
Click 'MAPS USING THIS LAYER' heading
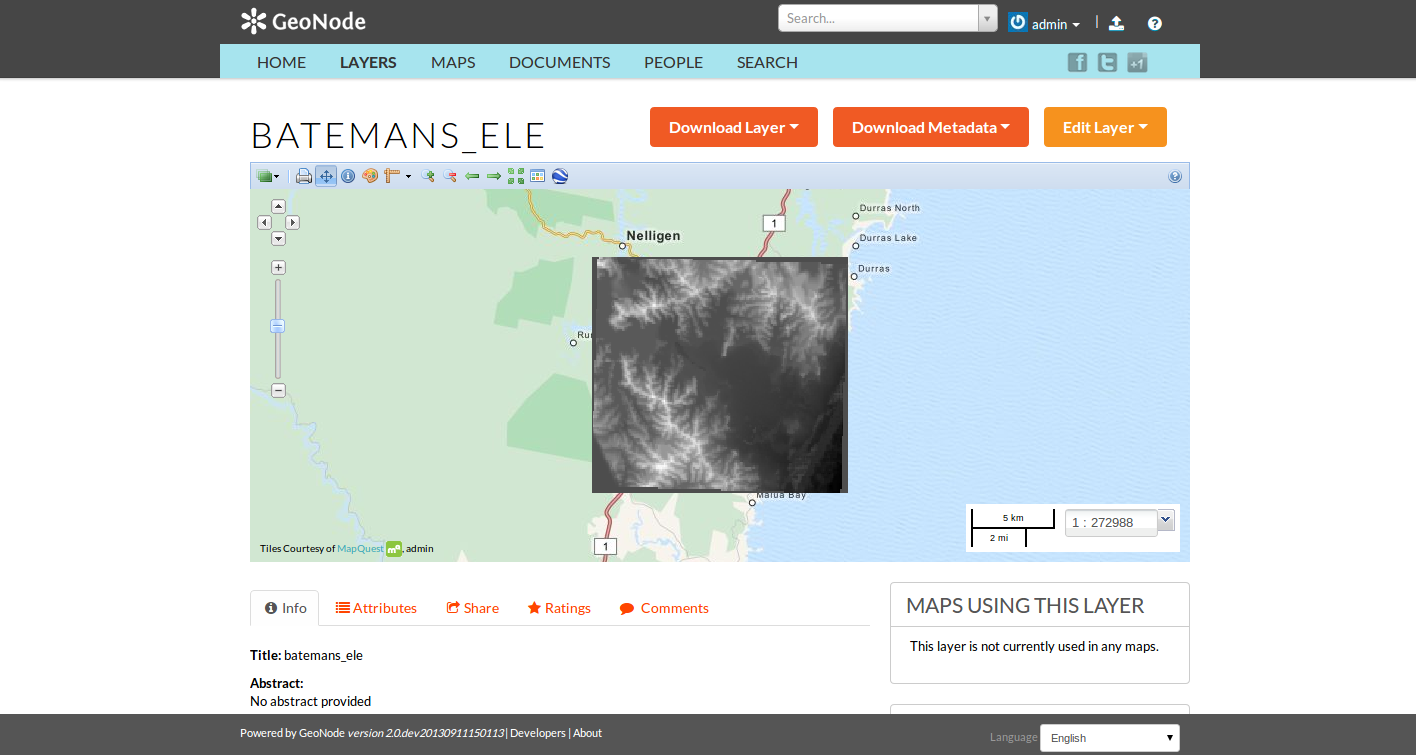point(1025,605)
